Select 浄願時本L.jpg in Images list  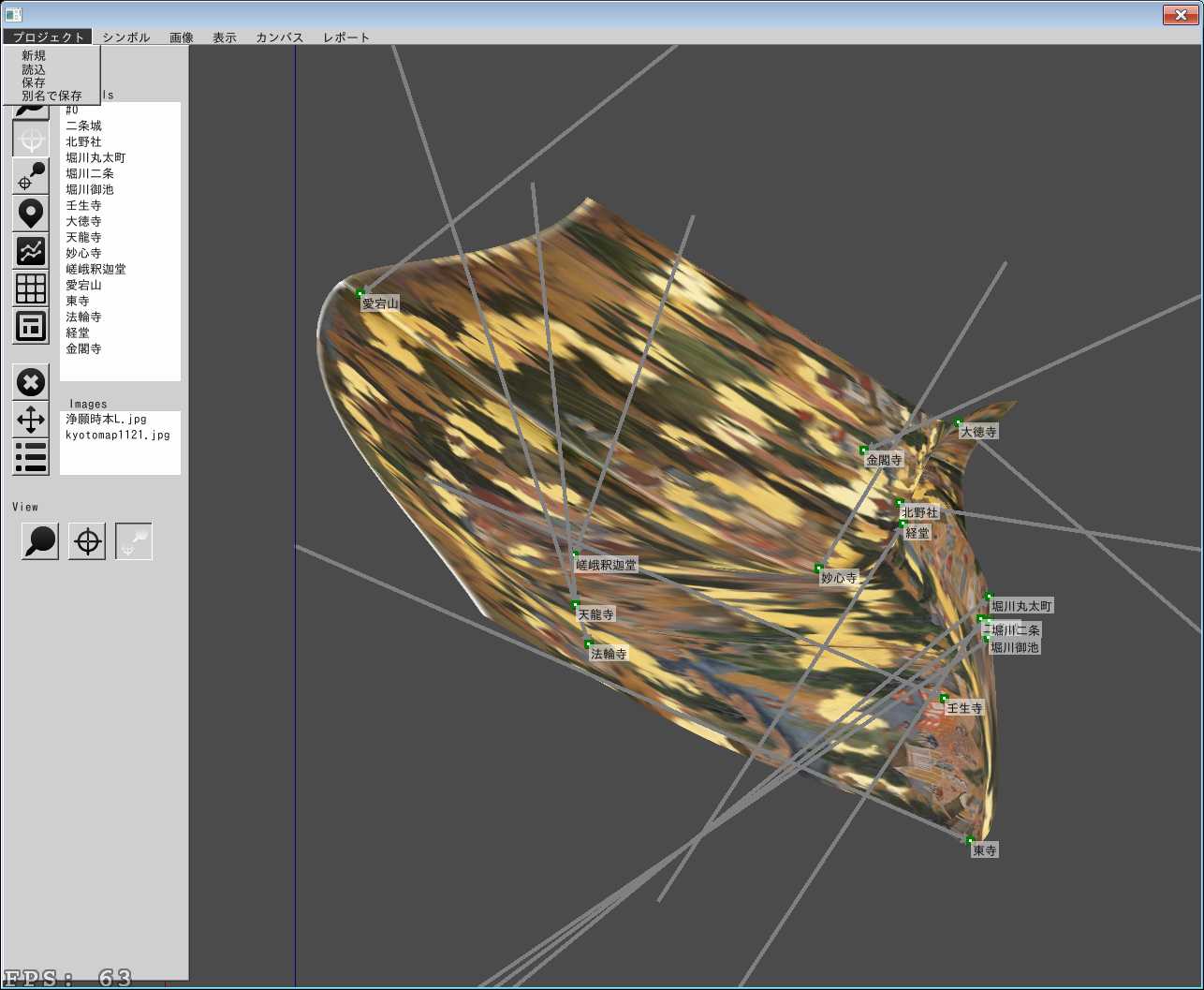(106, 419)
